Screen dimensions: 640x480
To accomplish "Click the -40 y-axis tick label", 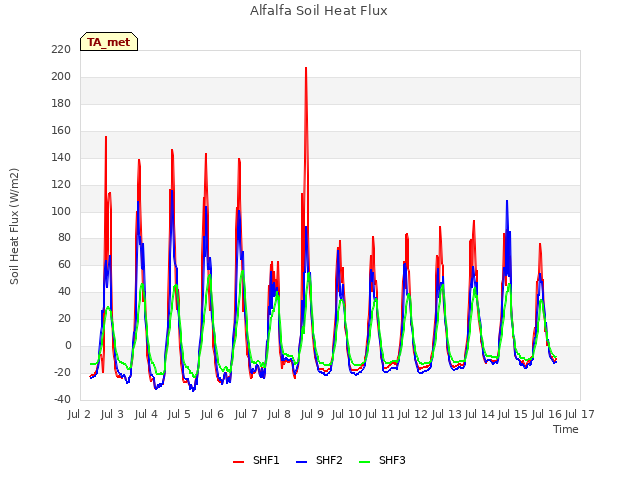I will tap(62, 399).
